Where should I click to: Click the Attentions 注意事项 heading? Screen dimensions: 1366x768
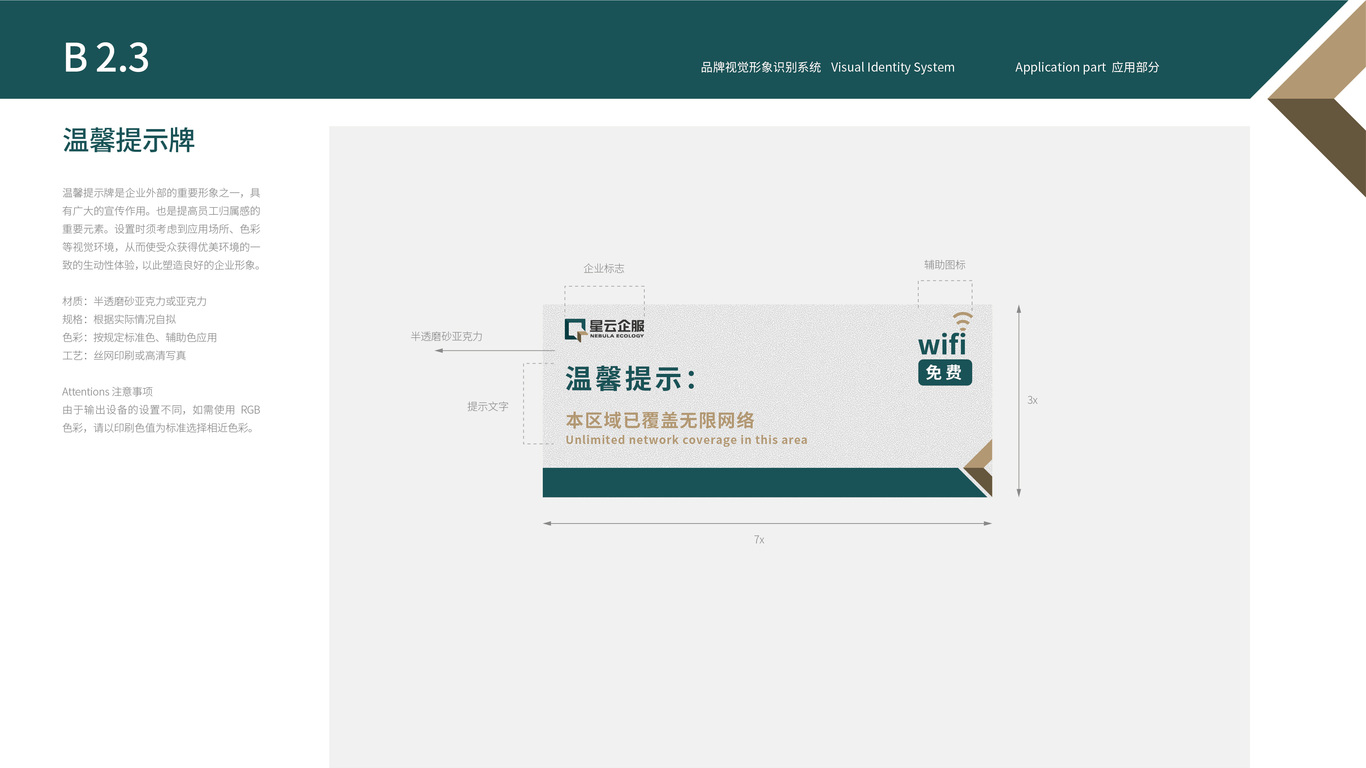pyautogui.click(x=107, y=391)
